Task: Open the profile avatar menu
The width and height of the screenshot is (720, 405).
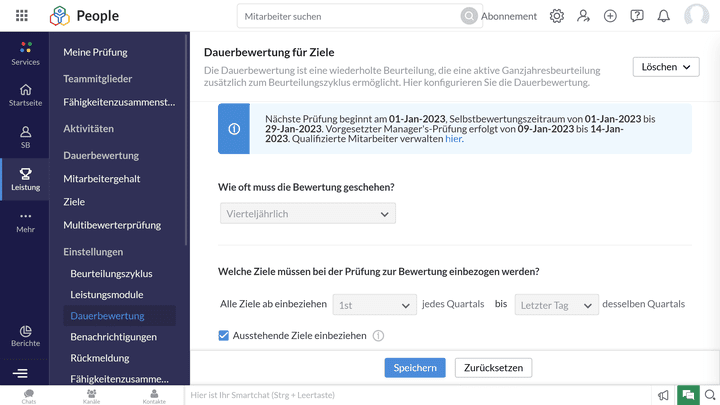Action: (697, 16)
